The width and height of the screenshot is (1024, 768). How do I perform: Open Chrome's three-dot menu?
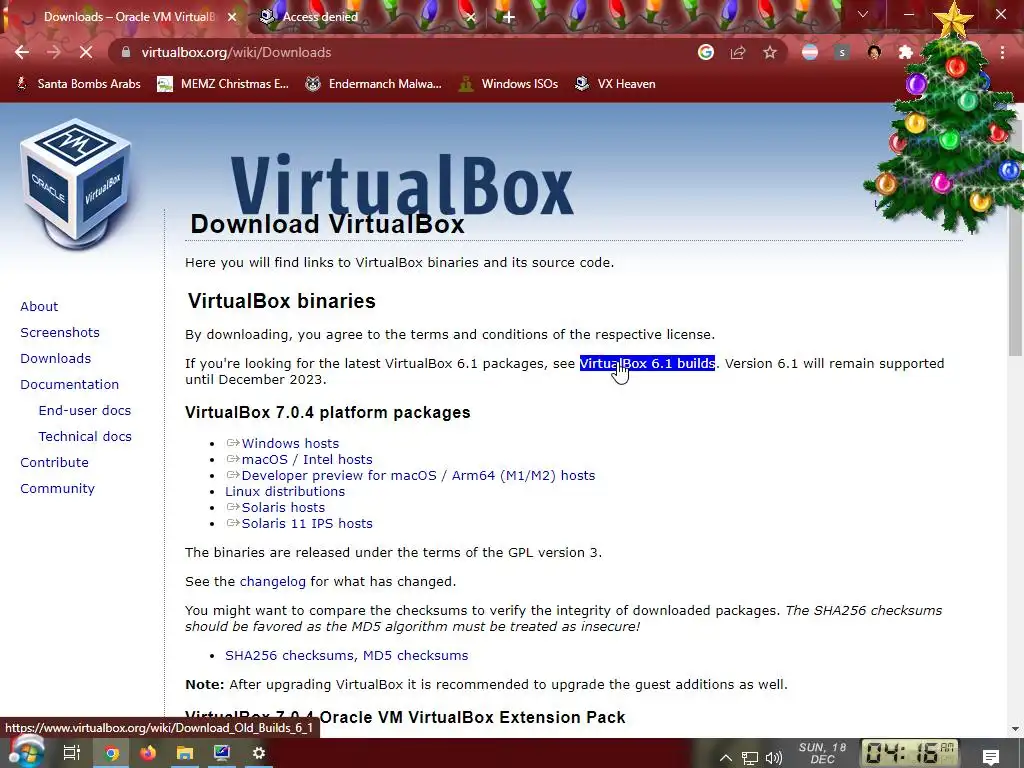(x=1002, y=52)
